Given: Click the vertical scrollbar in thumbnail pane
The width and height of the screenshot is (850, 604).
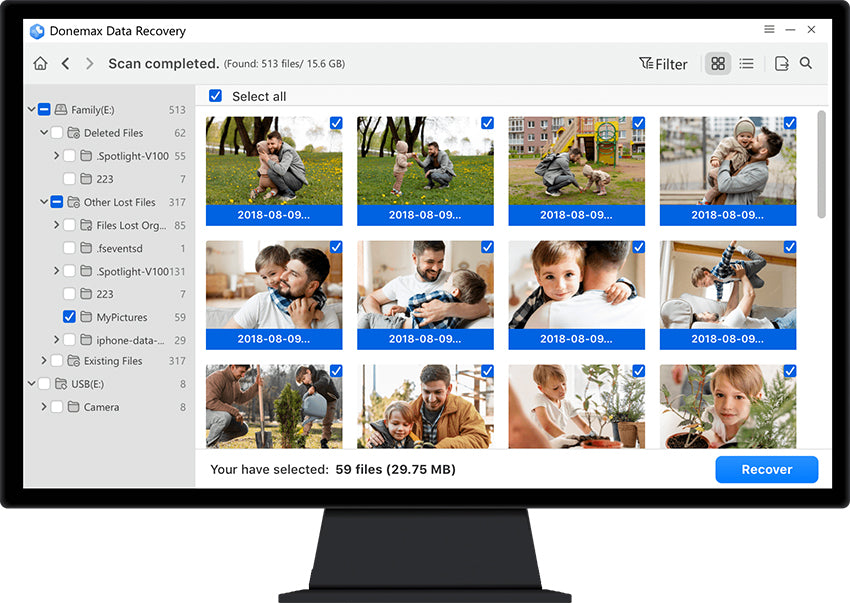Looking at the screenshot, I should point(821,164).
